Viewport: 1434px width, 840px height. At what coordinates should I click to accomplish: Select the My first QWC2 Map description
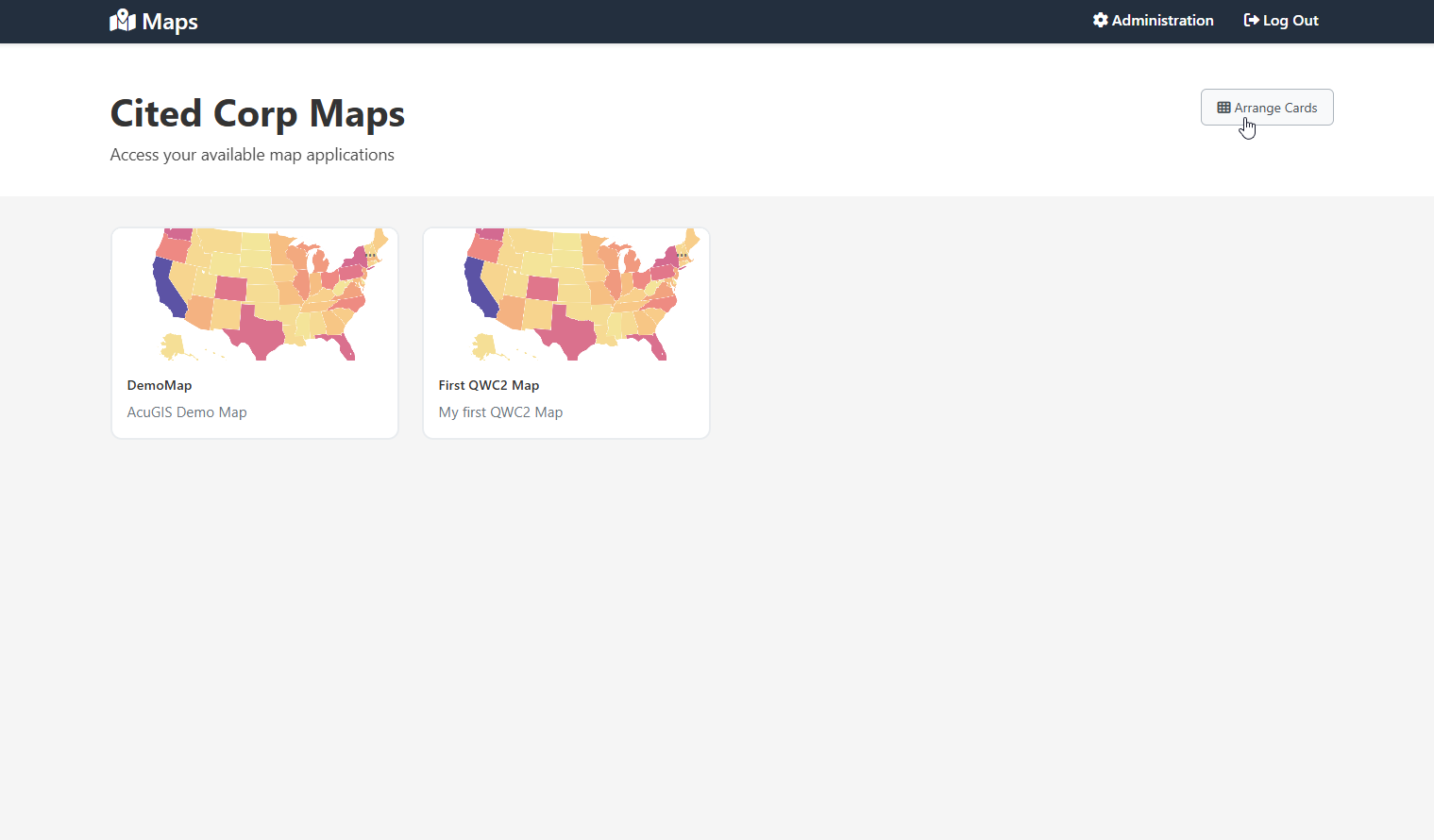pos(500,412)
